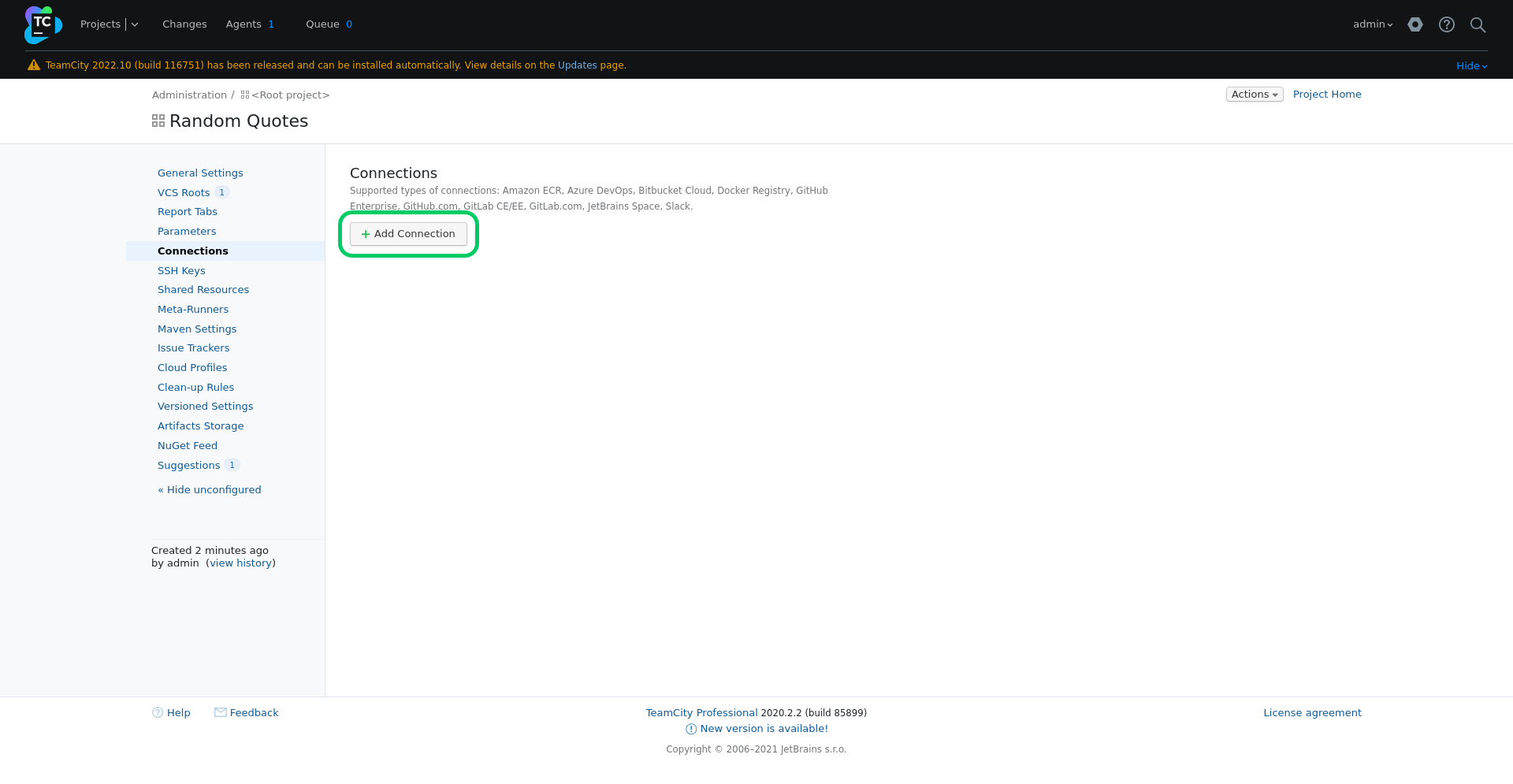Click the Created 2 minutes ago text

pyautogui.click(x=210, y=551)
